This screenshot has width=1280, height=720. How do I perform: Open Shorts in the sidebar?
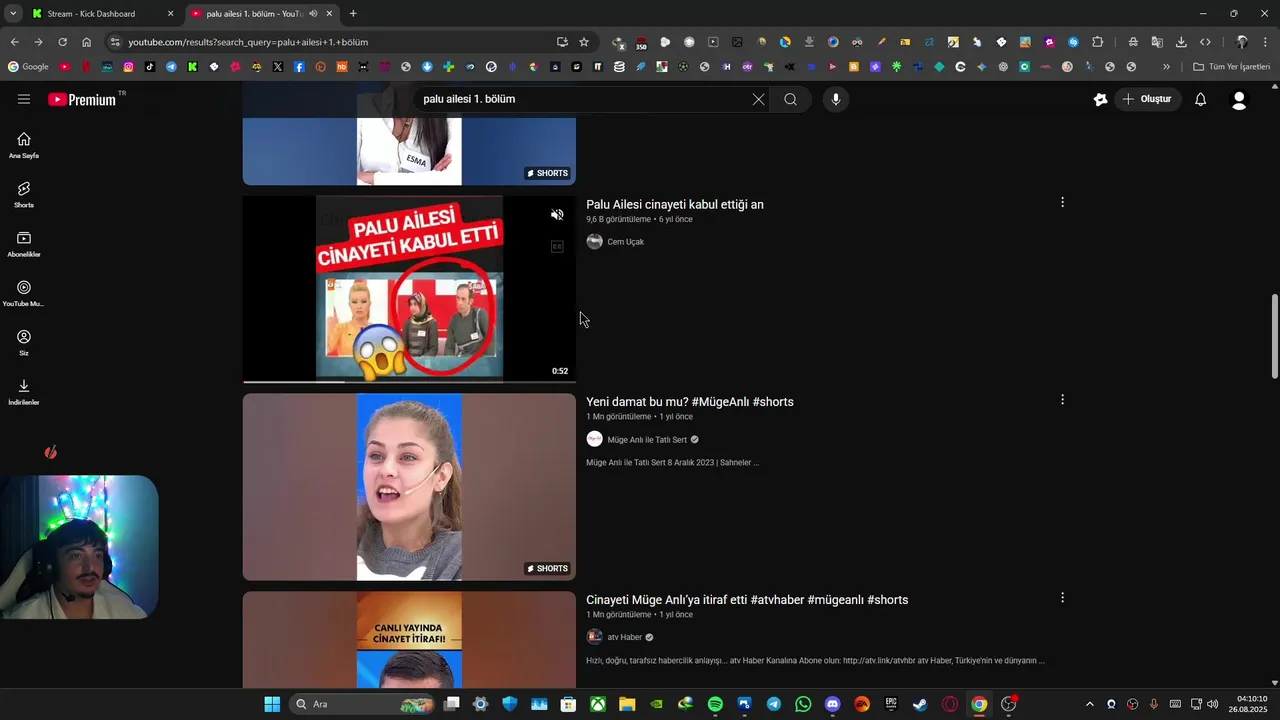pyautogui.click(x=24, y=194)
